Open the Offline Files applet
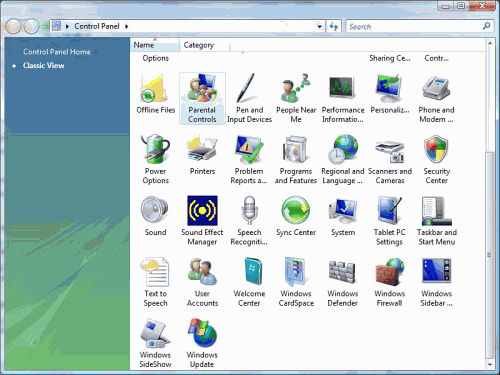The image size is (500, 375). [155, 95]
